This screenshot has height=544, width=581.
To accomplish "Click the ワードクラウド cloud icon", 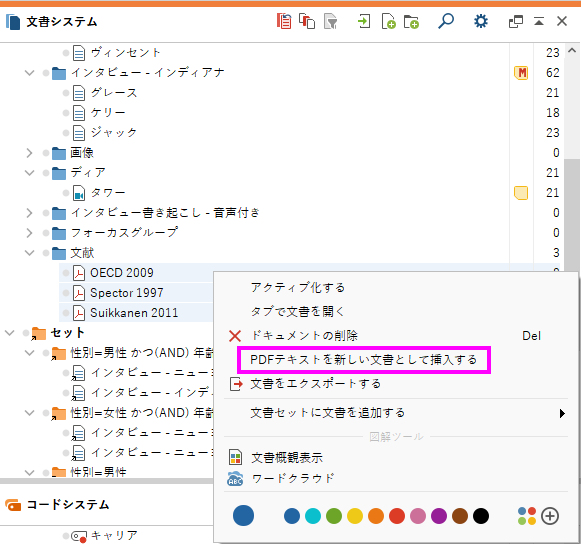I will (x=235, y=479).
